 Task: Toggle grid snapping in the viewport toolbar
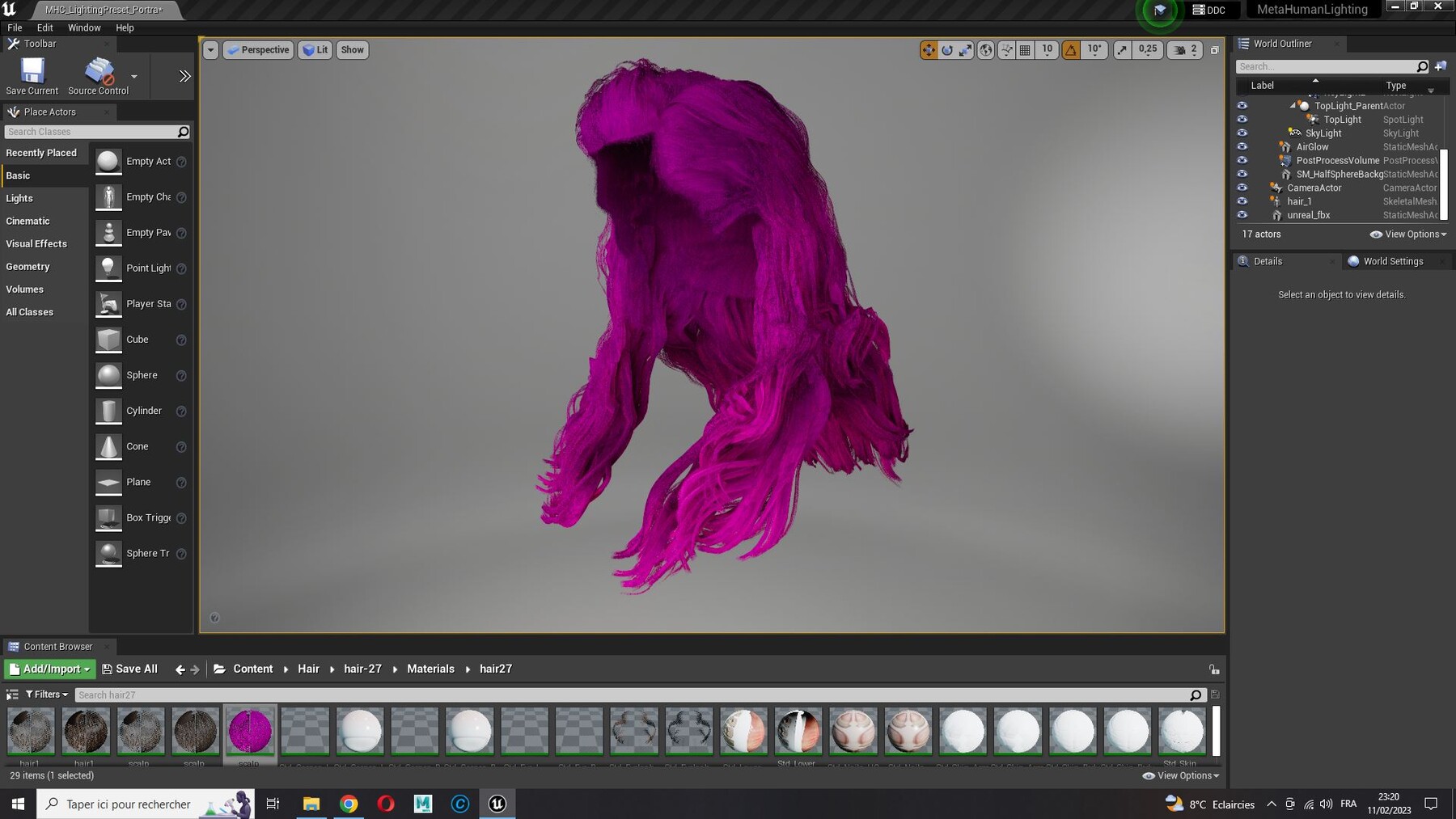tap(1025, 50)
